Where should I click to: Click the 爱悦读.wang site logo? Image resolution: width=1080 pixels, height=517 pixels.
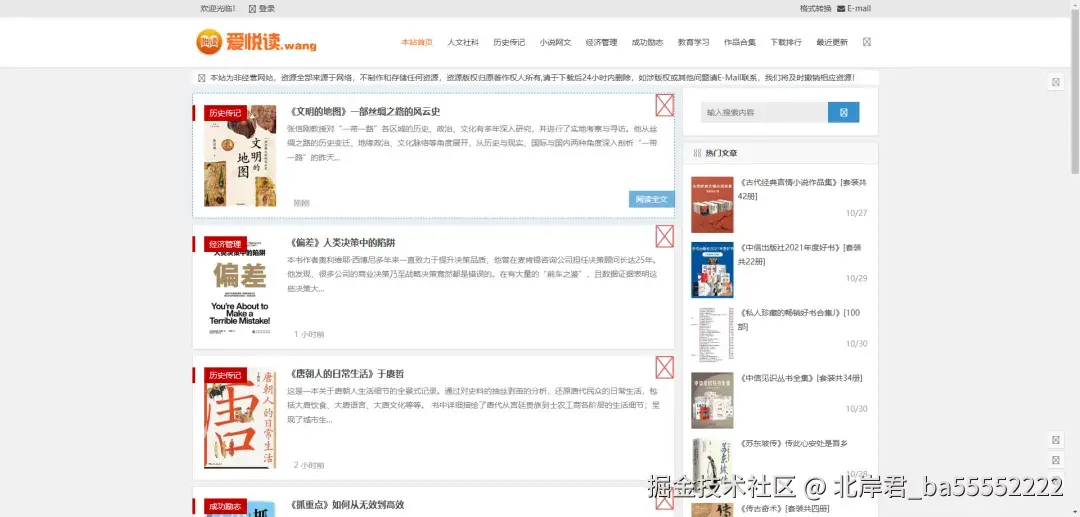[x=256, y=42]
